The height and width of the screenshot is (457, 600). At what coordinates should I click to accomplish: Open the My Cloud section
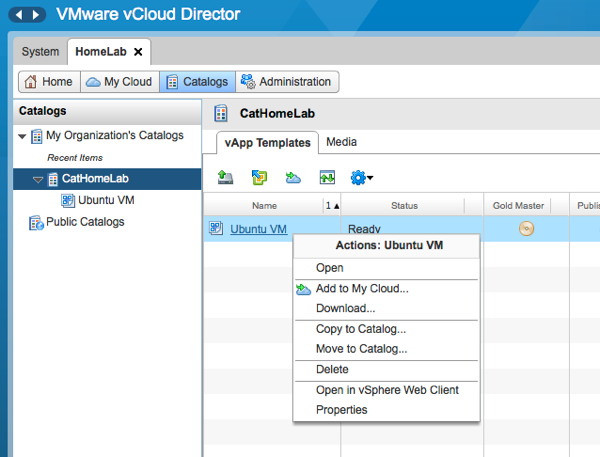point(120,82)
